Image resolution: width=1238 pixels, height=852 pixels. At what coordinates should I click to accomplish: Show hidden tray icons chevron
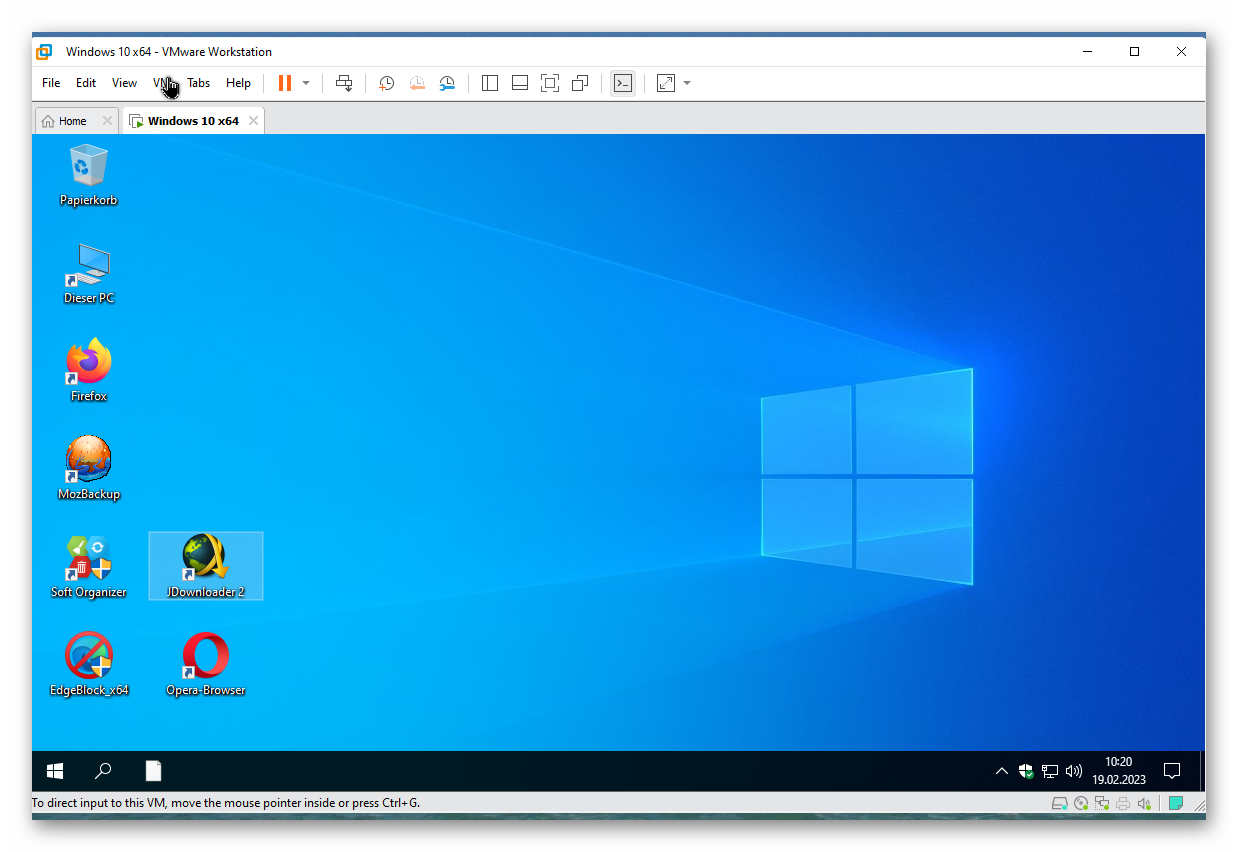click(1002, 771)
